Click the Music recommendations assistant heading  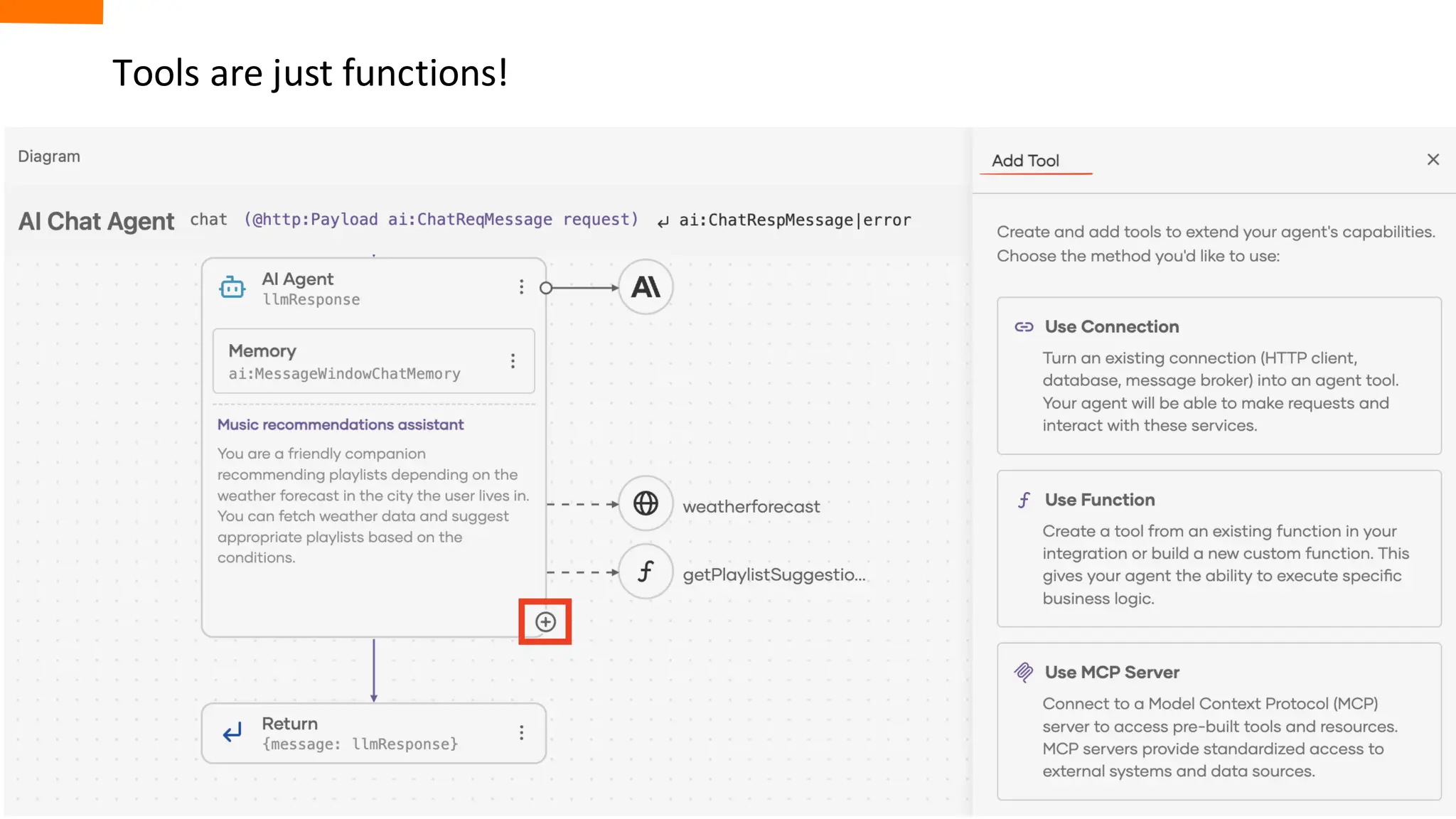tap(341, 424)
